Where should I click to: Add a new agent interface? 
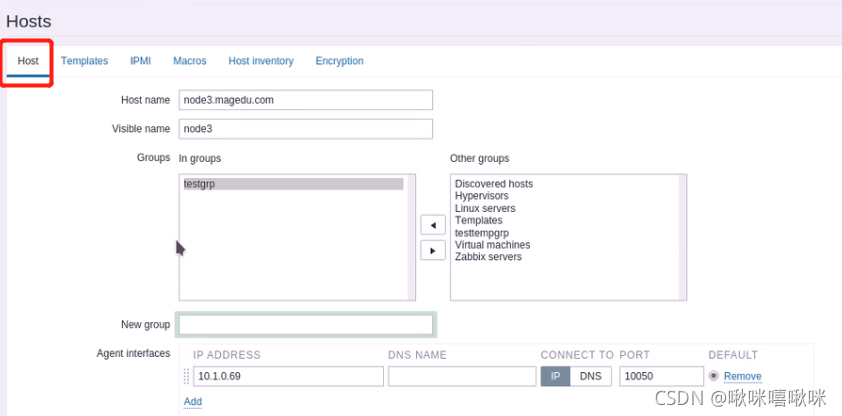pos(193,402)
